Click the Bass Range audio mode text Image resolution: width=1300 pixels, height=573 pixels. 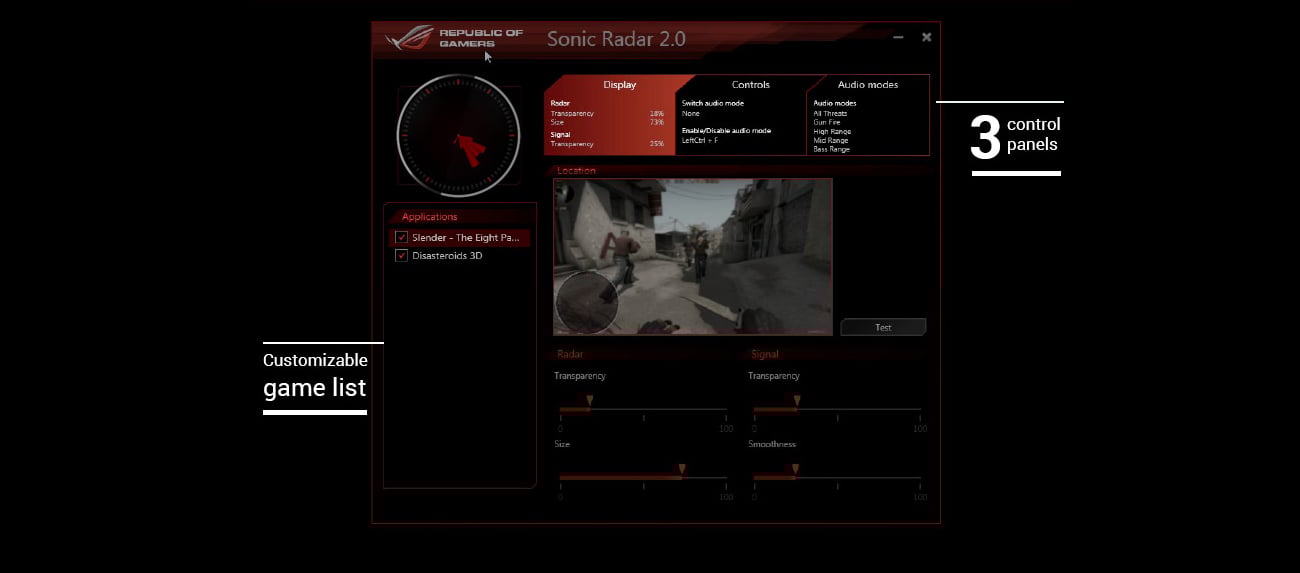(832, 149)
